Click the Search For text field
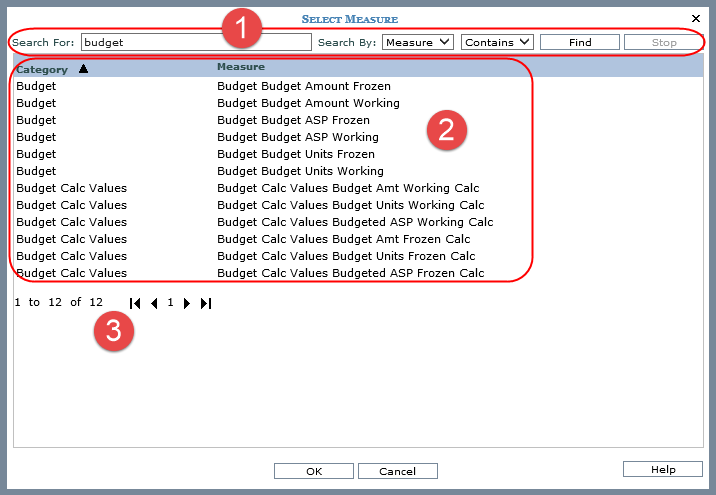The width and height of the screenshot is (716, 495). click(196, 42)
